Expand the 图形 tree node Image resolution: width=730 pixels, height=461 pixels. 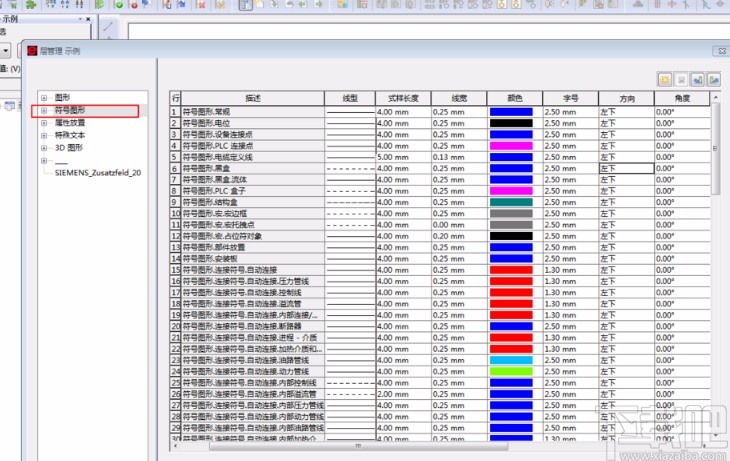(x=44, y=98)
